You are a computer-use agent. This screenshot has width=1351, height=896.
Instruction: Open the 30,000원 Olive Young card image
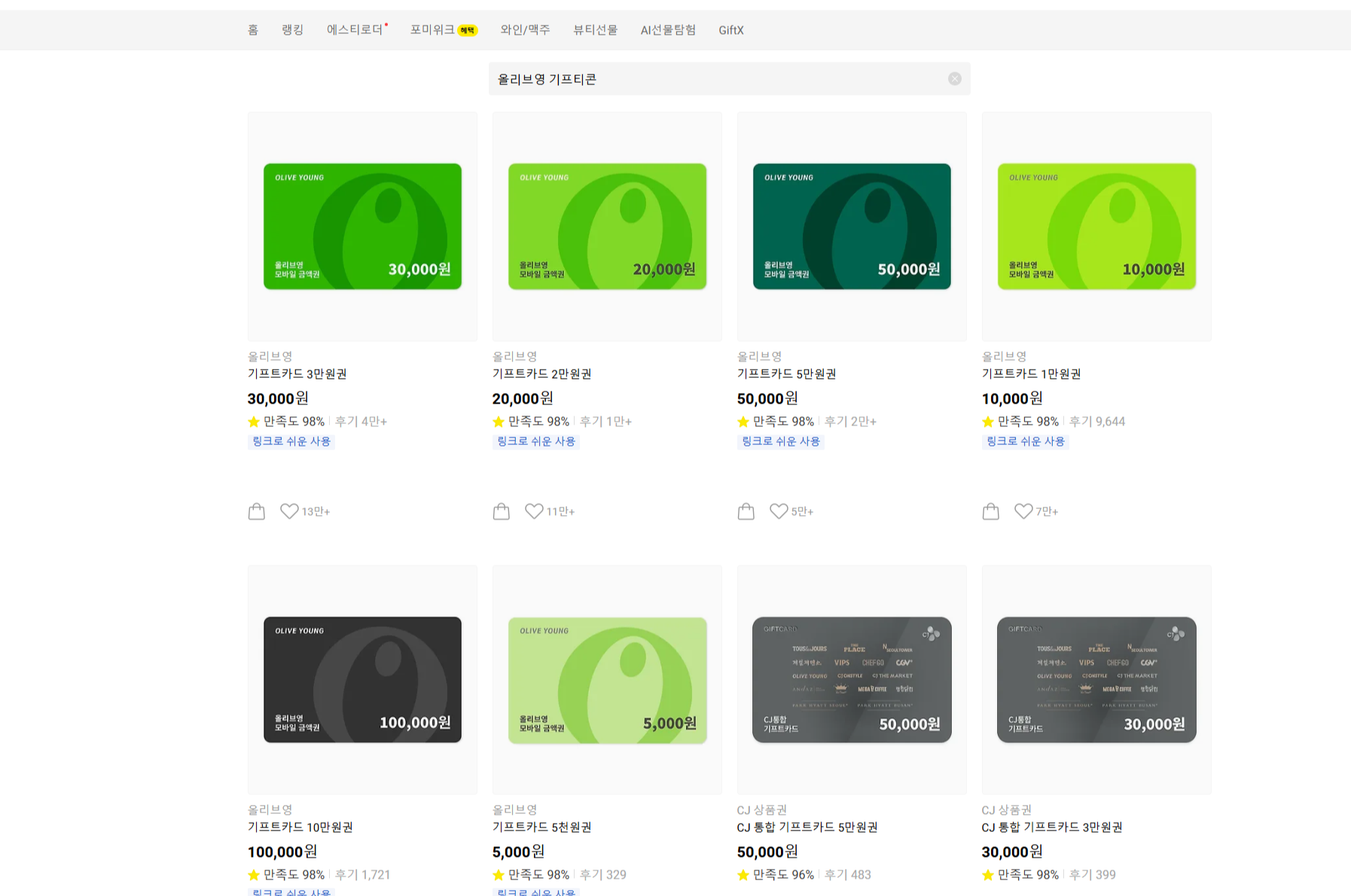coord(362,227)
